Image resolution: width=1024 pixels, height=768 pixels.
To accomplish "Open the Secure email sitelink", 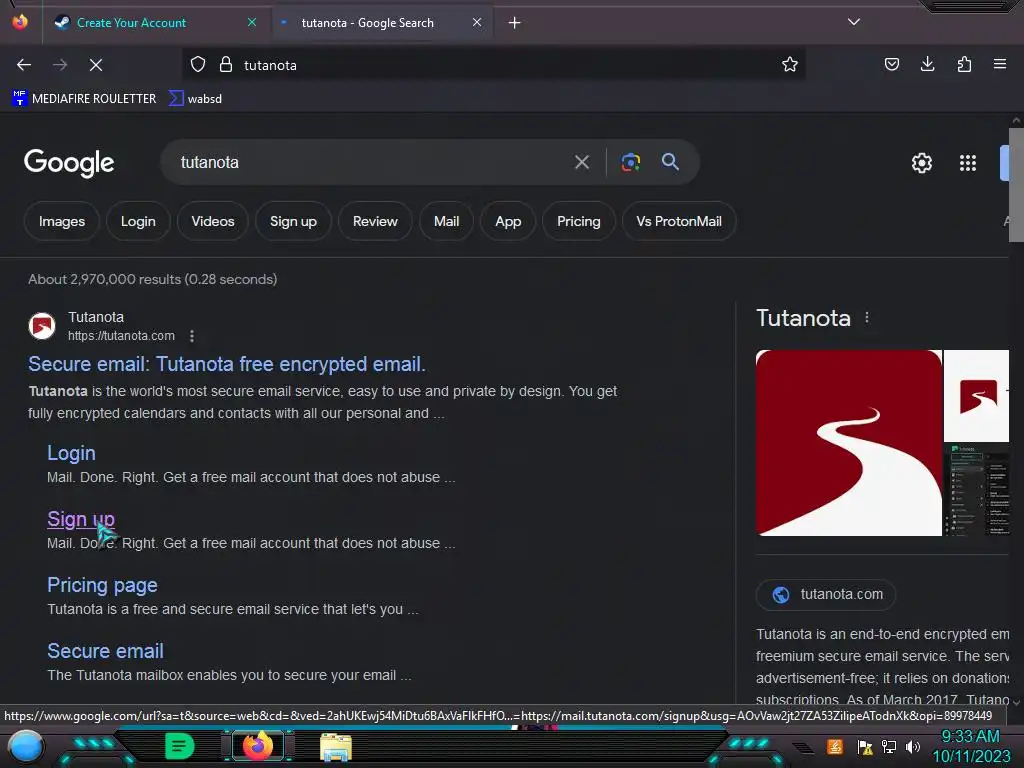I will pyautogui.click(x=105, y=650).
